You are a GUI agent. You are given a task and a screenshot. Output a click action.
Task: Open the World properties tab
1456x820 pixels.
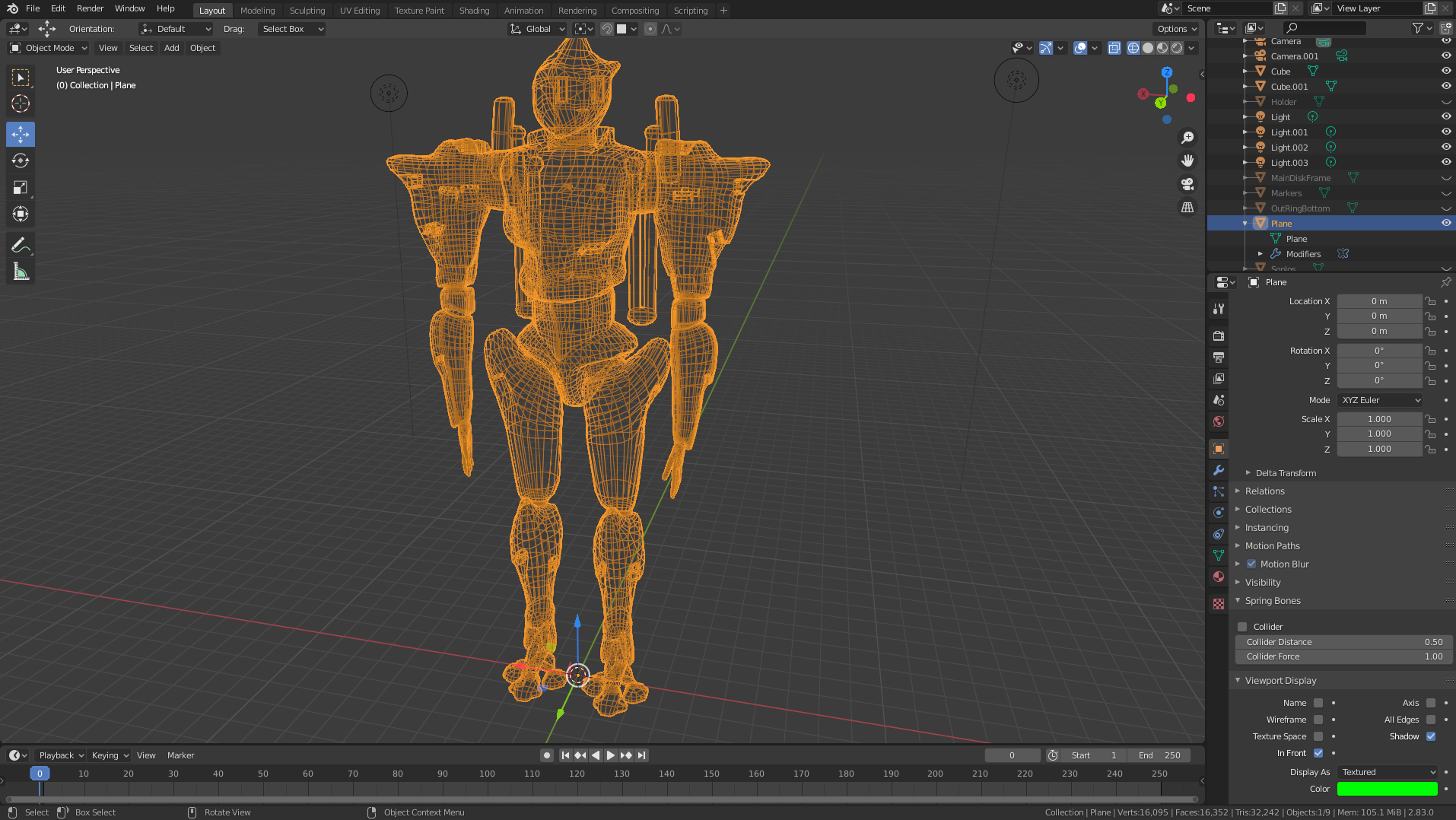tap(1219, 421)
